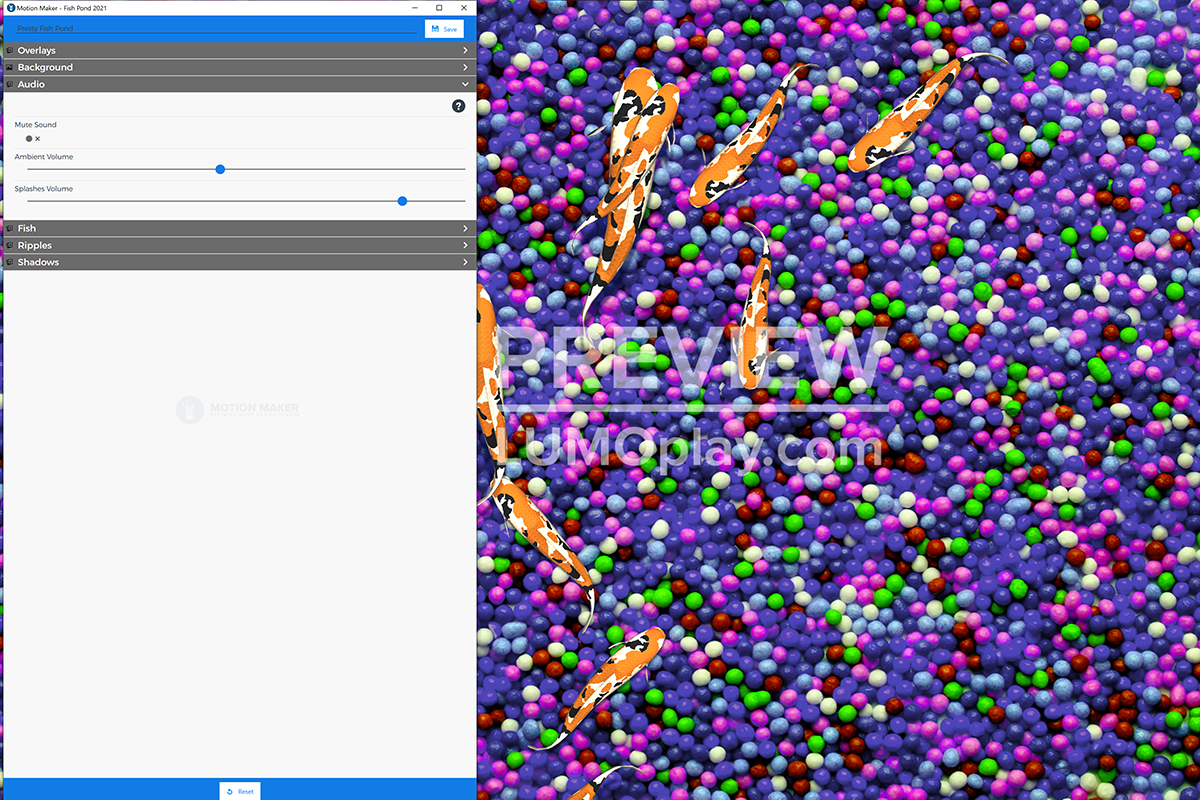Image resolution: width=1200 pixels, height=800 pixels.
Task: Expand the Shadows section chevron
Action: point(465,262)
